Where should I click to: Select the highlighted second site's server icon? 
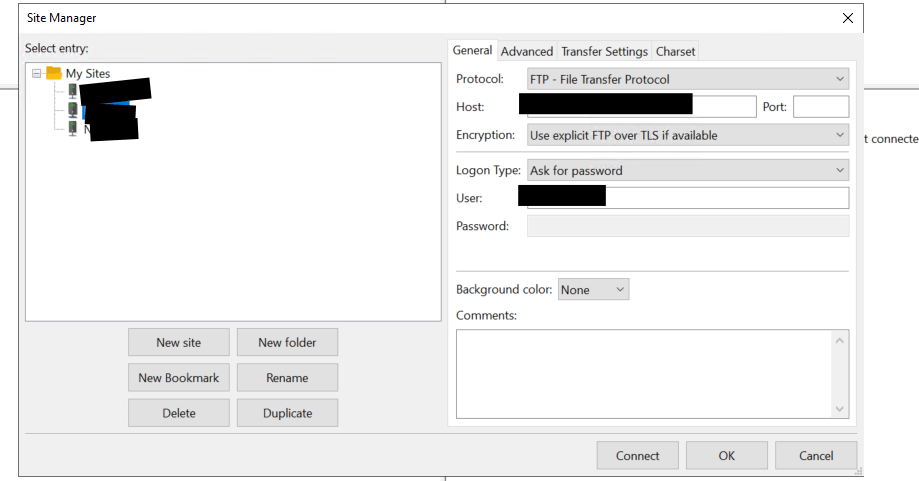pyautogui.click(x=73, y=110)
